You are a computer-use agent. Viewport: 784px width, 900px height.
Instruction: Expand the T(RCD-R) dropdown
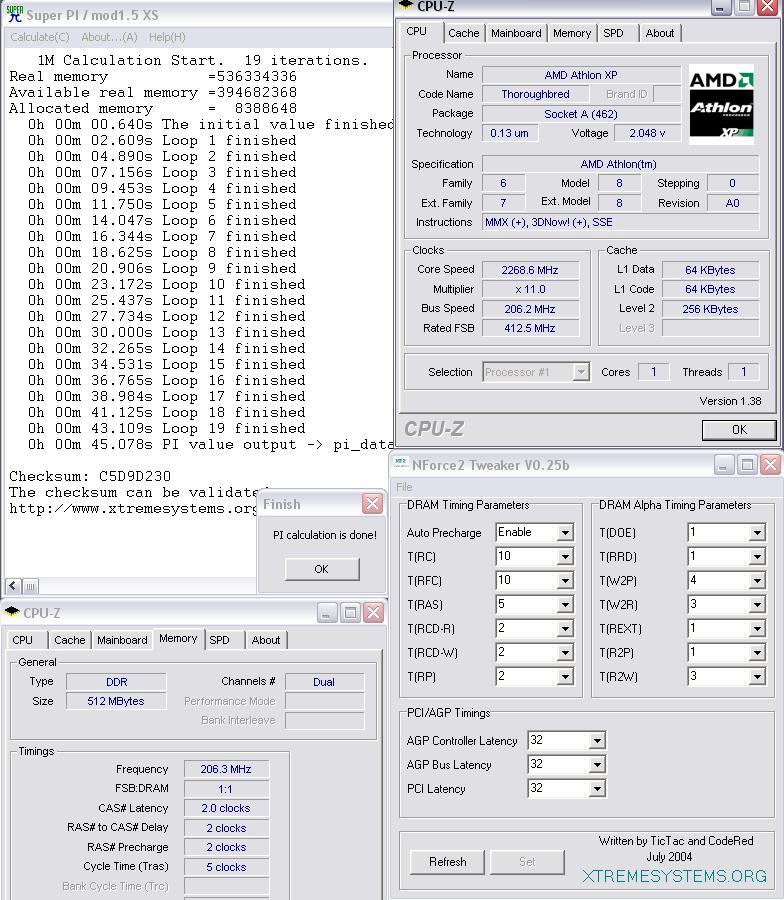point(565,629)
